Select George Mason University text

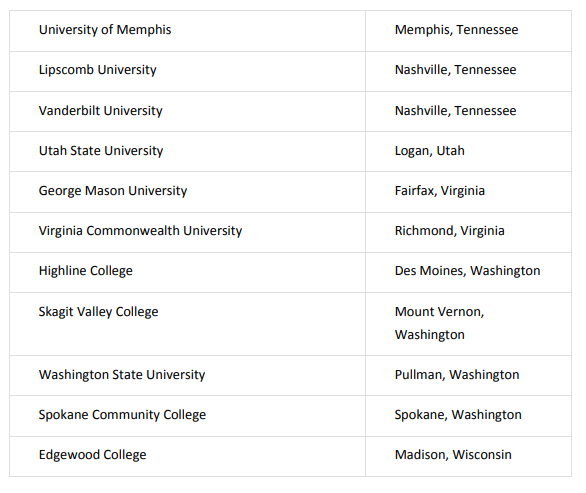[113, 191]
